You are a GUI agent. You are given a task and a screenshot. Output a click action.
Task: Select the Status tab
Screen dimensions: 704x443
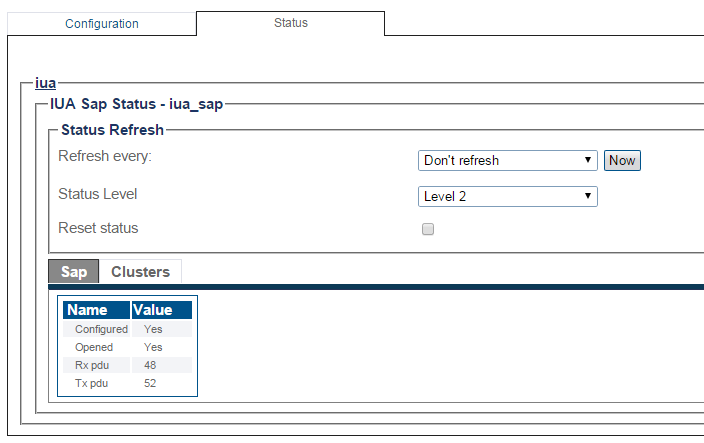point(290,23)
